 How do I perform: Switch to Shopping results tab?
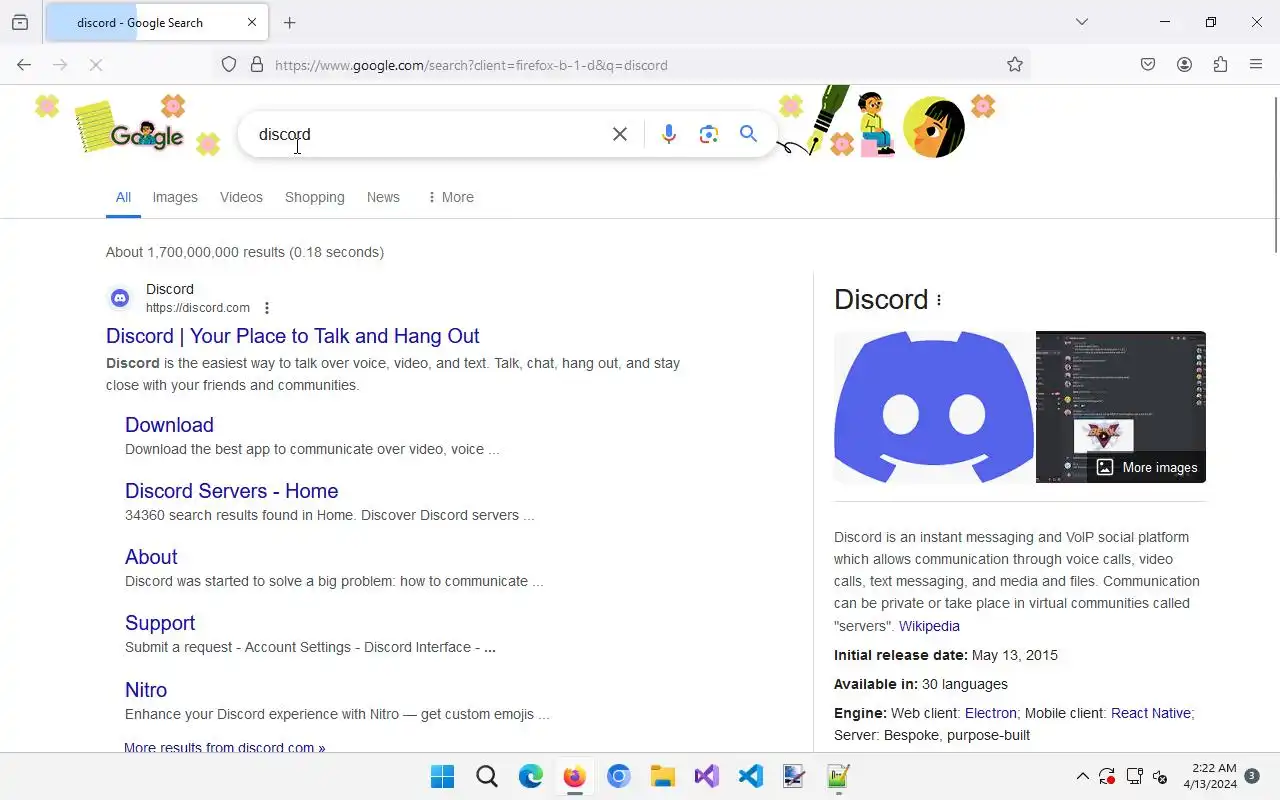(315, 197)
